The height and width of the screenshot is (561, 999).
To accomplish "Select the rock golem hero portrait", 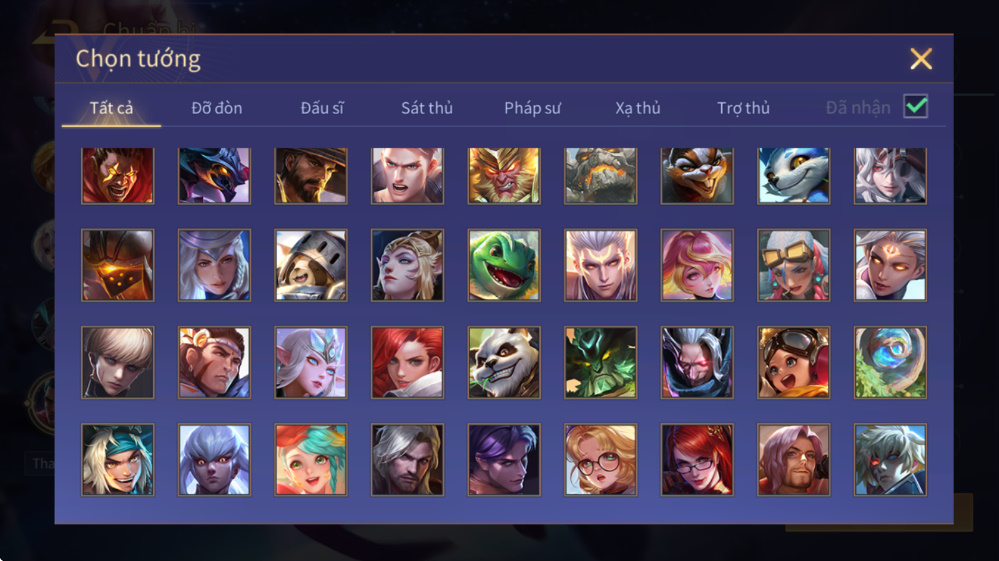I will click(600, 176).
